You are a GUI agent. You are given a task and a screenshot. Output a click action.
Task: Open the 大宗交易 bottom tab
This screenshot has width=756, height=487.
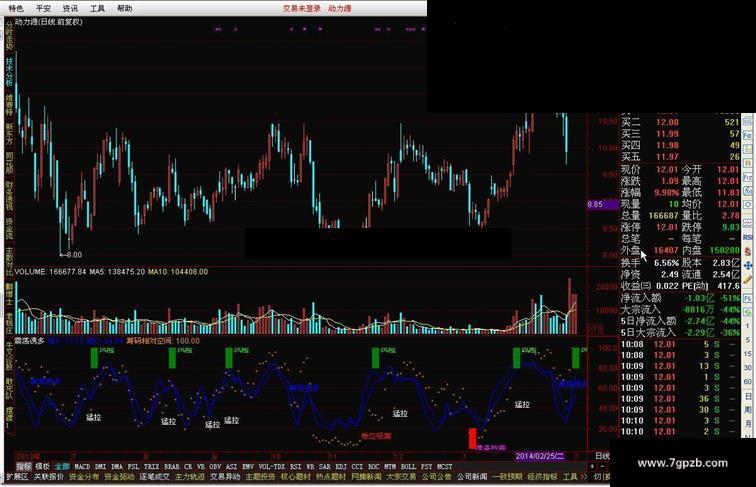pos(401,476)
